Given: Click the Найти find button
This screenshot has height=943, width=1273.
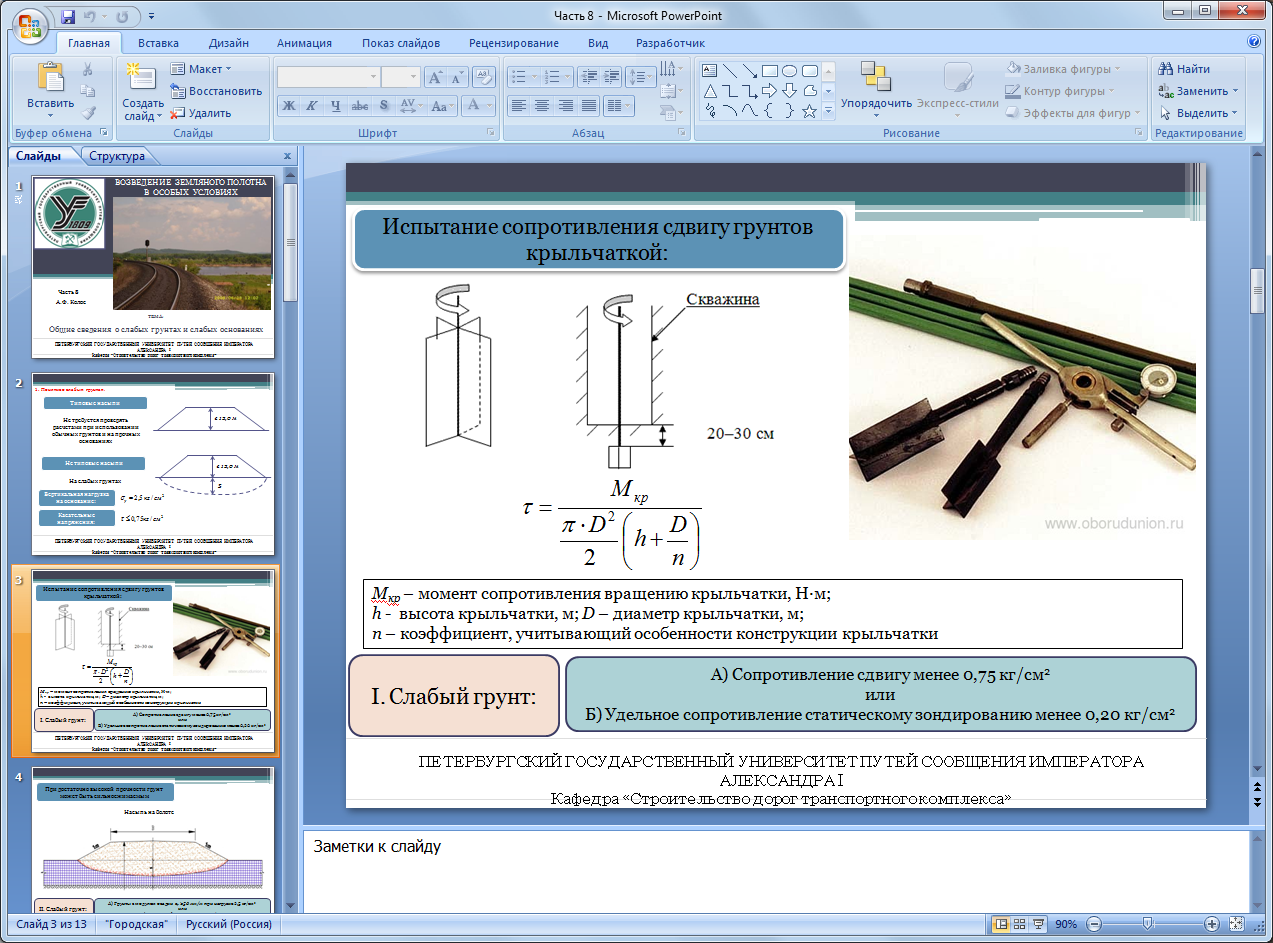Looking at the screenshot, I should [1185, 69].
